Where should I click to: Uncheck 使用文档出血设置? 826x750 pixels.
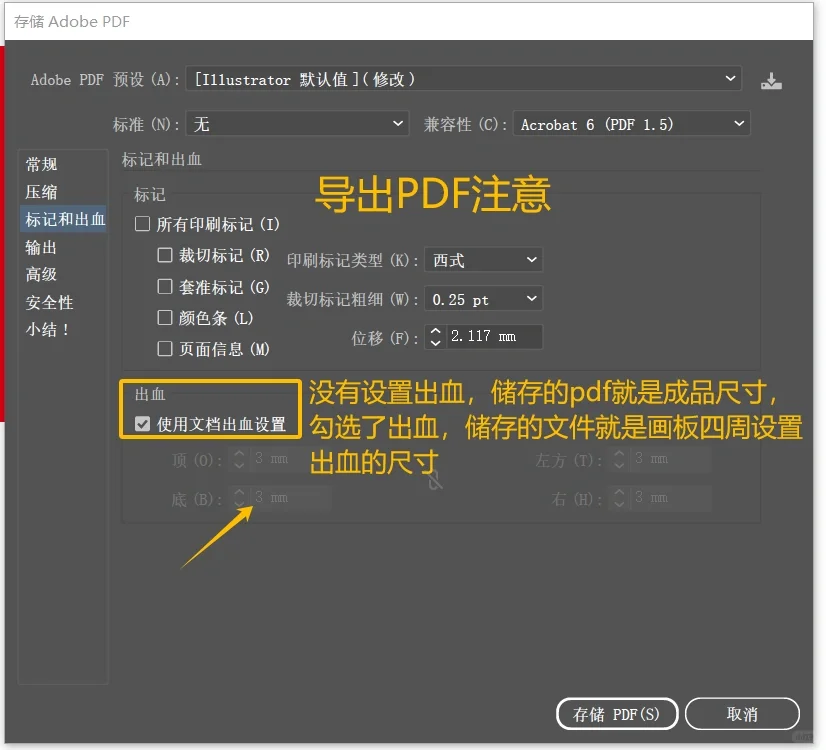(142, 422)
